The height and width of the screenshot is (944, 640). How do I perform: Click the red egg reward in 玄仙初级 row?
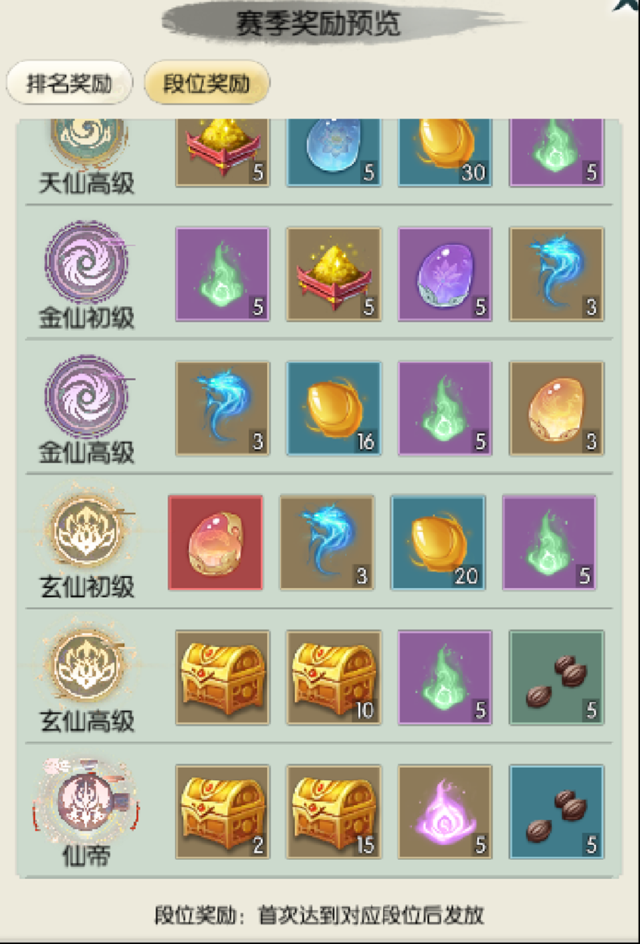(x=216, y=542)
